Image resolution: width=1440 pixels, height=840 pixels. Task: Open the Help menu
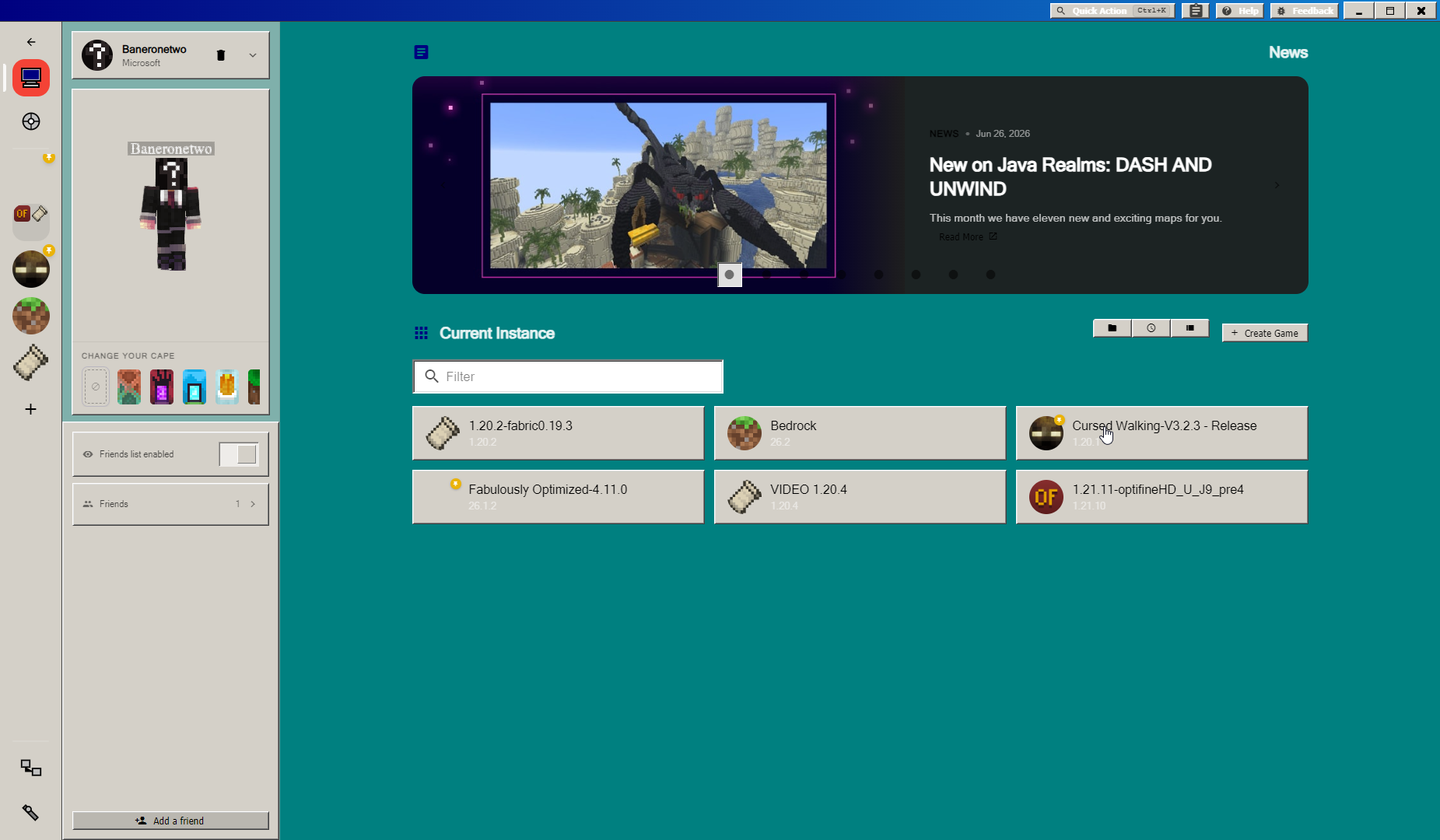click(x=1240, y=11)
